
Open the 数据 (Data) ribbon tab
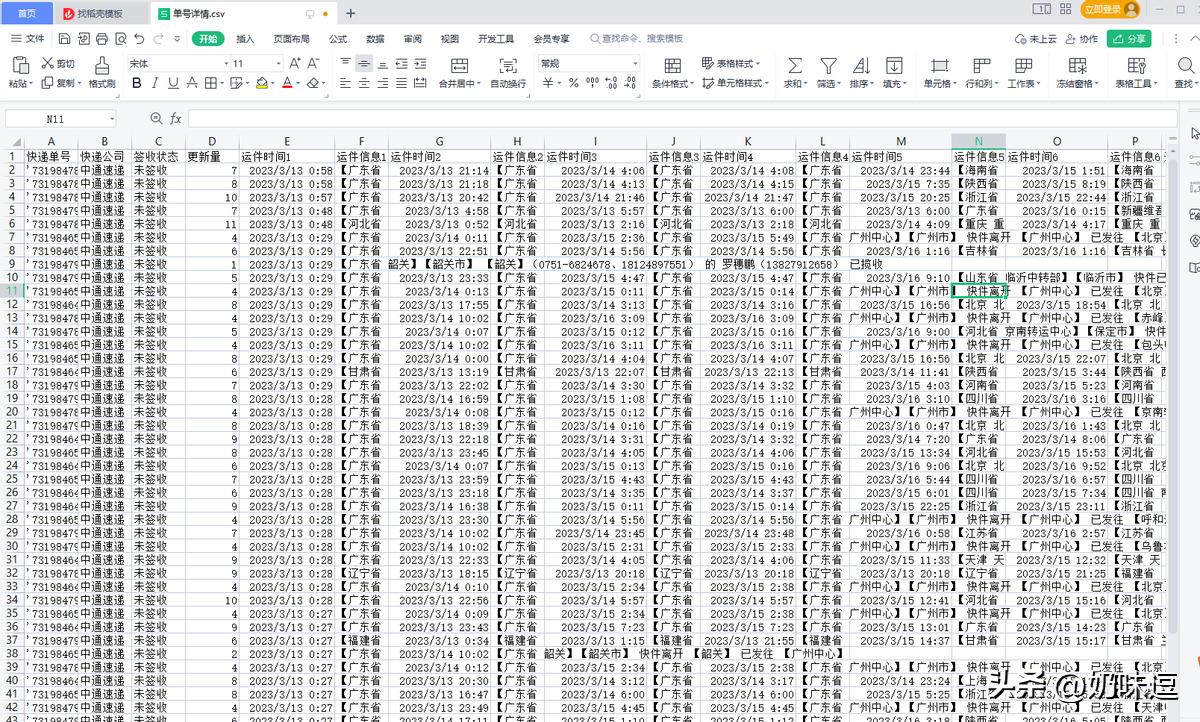point(375,39)
